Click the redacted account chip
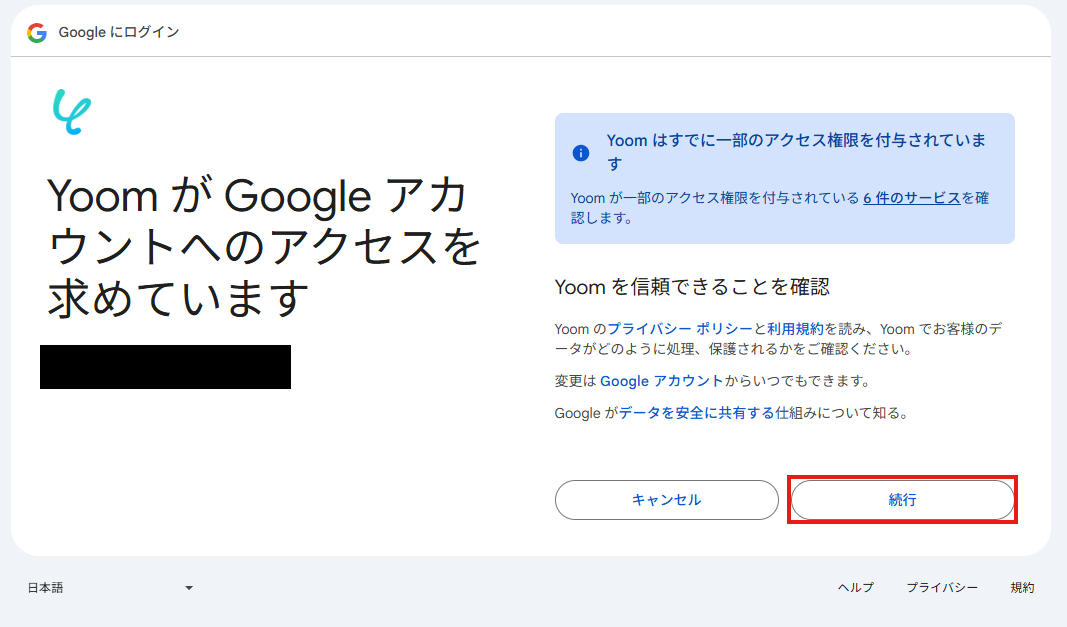1067x627 pixels. pyautogui.click(x=165, y=367)
